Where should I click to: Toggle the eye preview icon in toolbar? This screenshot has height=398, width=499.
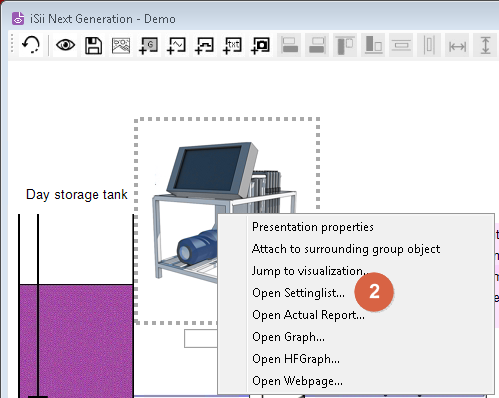click(x=65, y=45)
